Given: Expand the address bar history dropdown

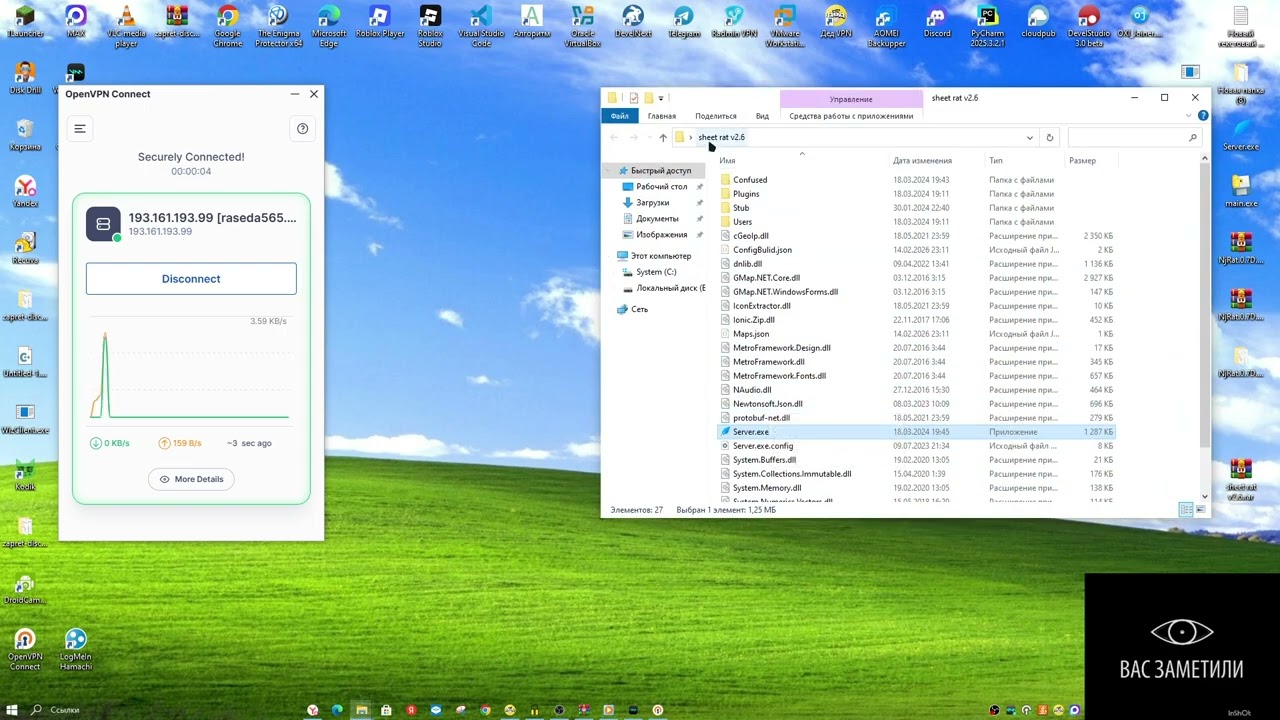Looking at the screenshot, I should (x=1029, y=138).
